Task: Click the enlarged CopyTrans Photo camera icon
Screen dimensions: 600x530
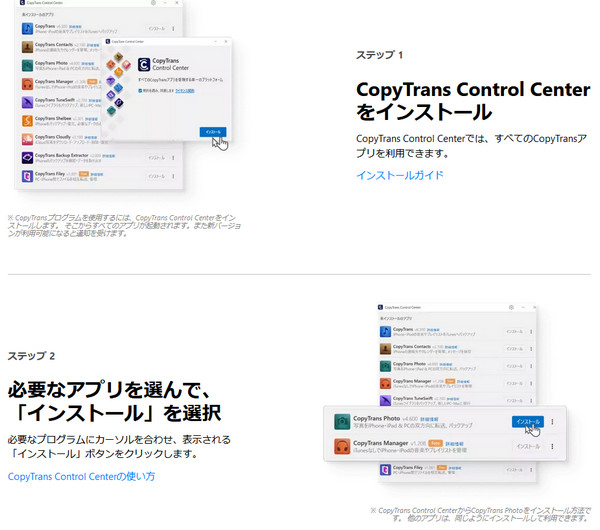Action: click(x=342, y=422)
